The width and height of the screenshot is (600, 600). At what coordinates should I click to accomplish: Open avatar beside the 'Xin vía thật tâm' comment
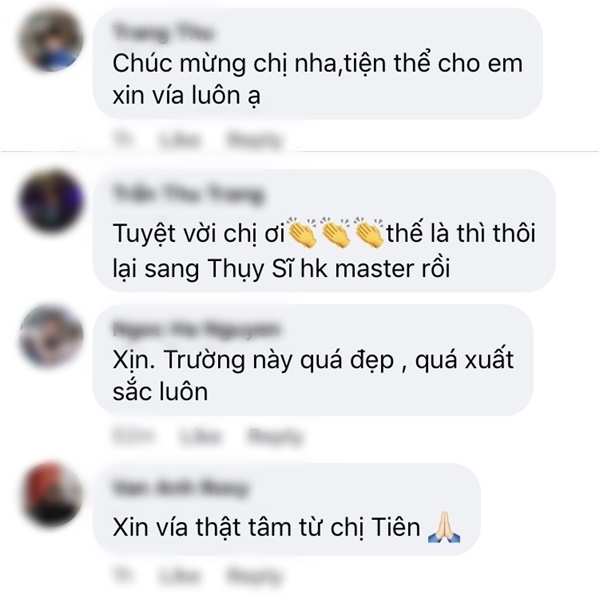point(51,494)
